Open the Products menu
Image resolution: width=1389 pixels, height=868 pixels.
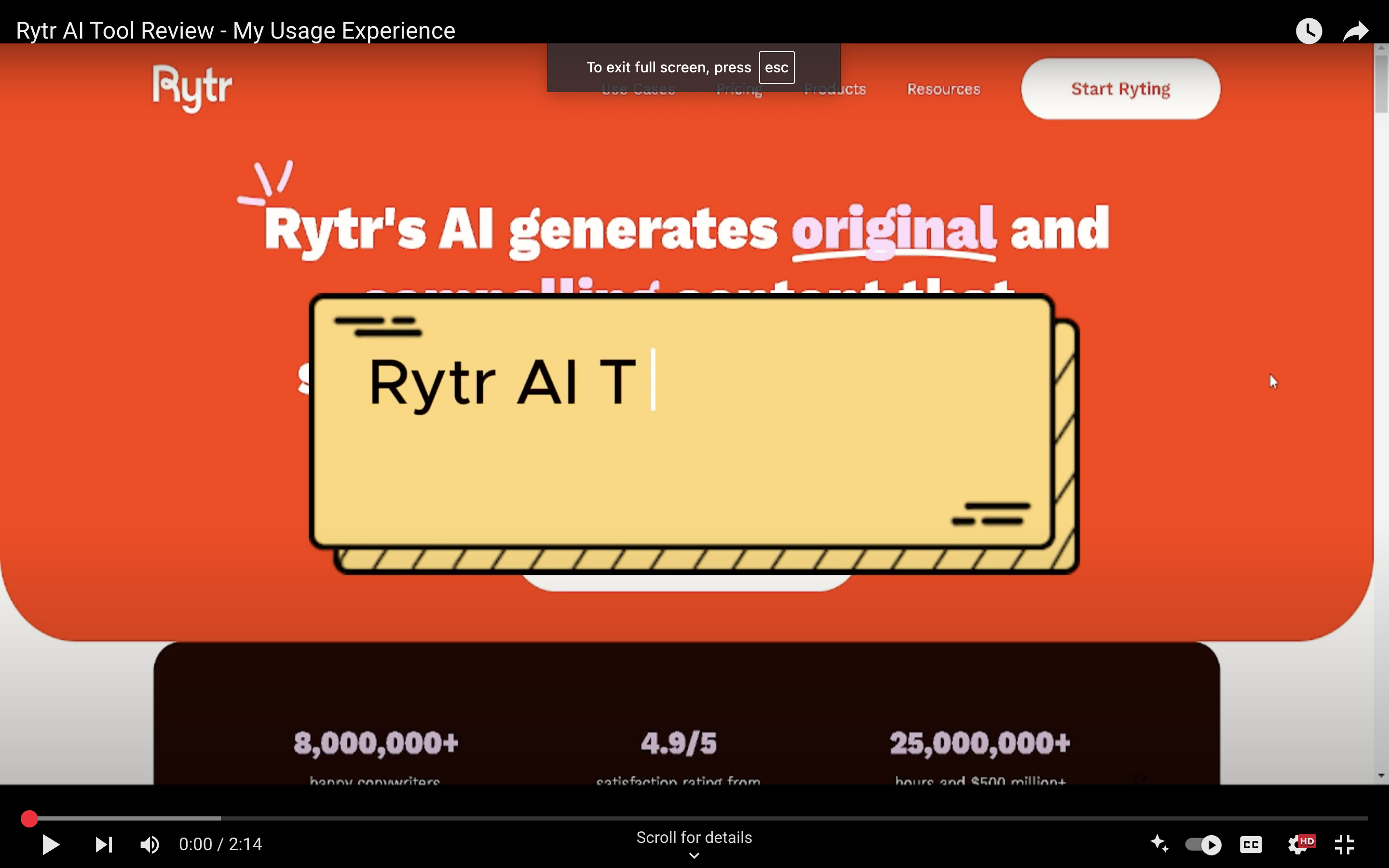pyautogui.click(x=834, y=89)
